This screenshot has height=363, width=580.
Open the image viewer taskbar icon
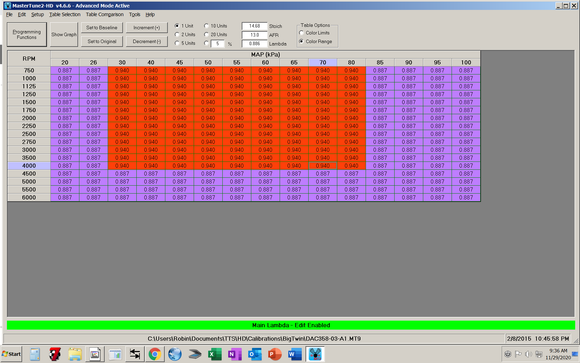[x=95, y=354]
